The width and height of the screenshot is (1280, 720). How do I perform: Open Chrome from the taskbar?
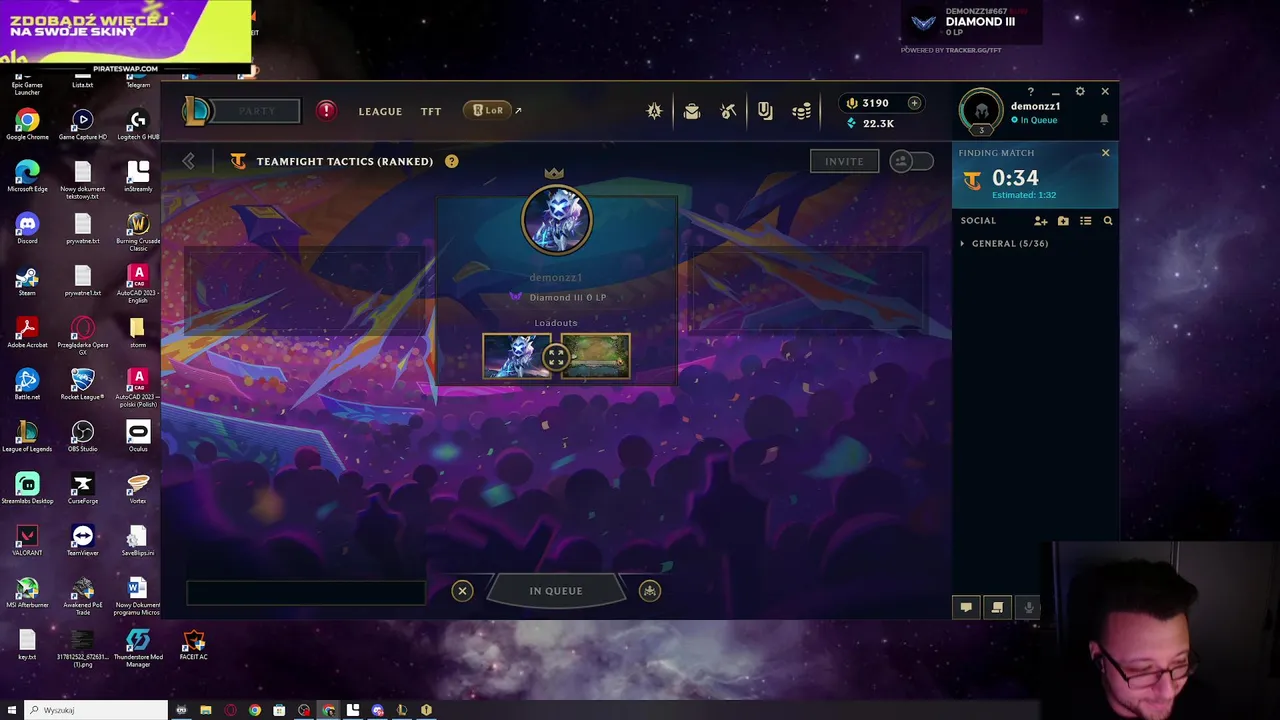255,710
